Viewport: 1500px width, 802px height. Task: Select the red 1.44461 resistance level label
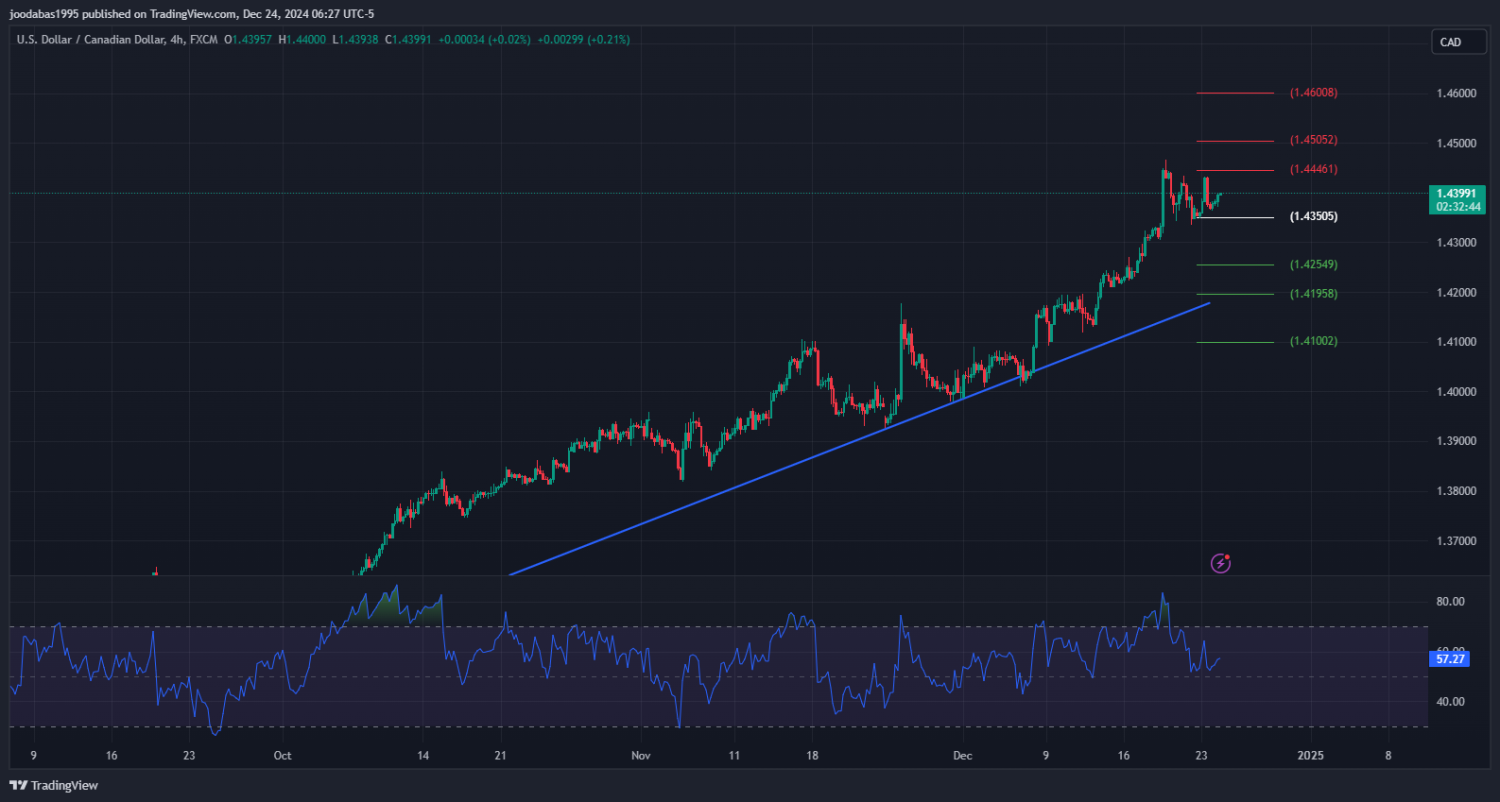[x=1313, y=170]
